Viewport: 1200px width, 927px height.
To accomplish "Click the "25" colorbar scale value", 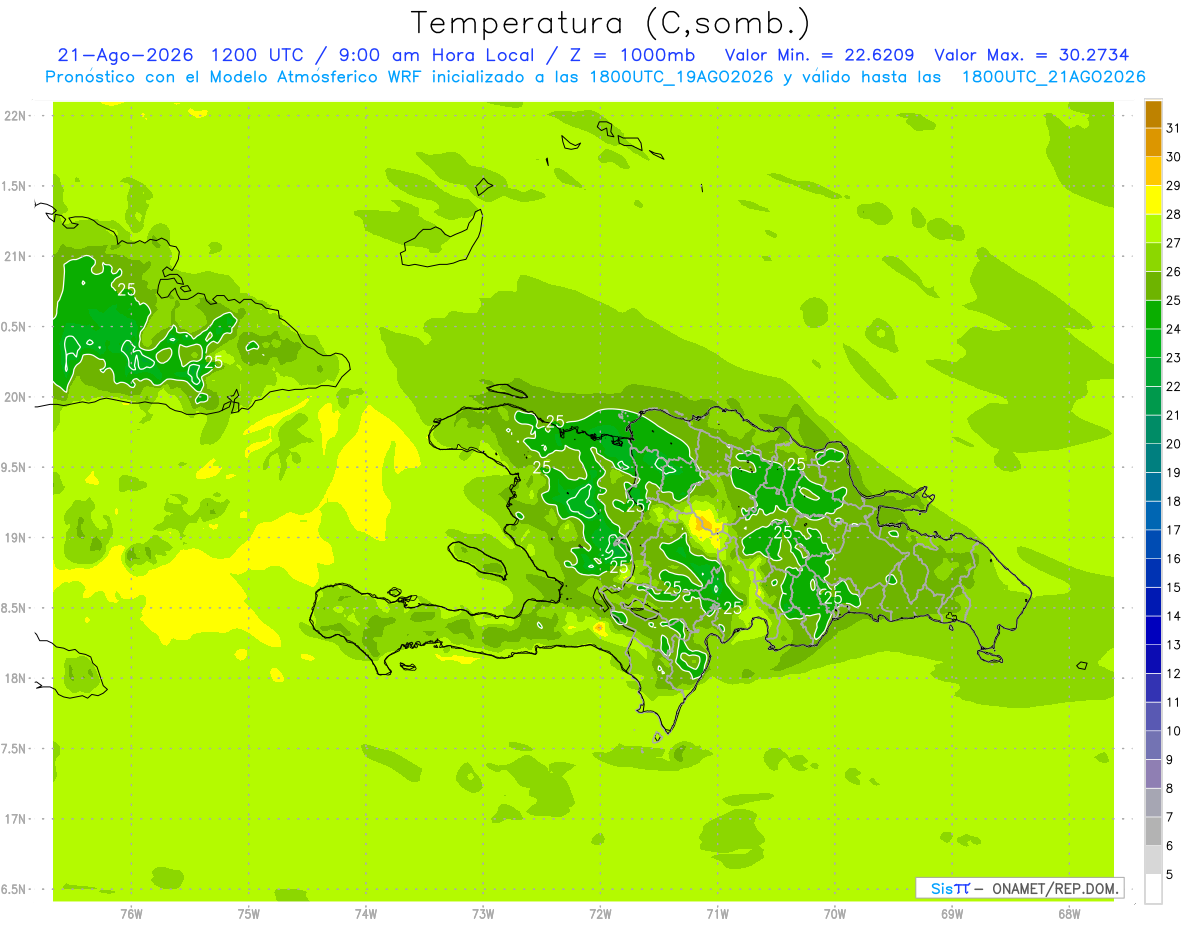I will click(1174, 300).
